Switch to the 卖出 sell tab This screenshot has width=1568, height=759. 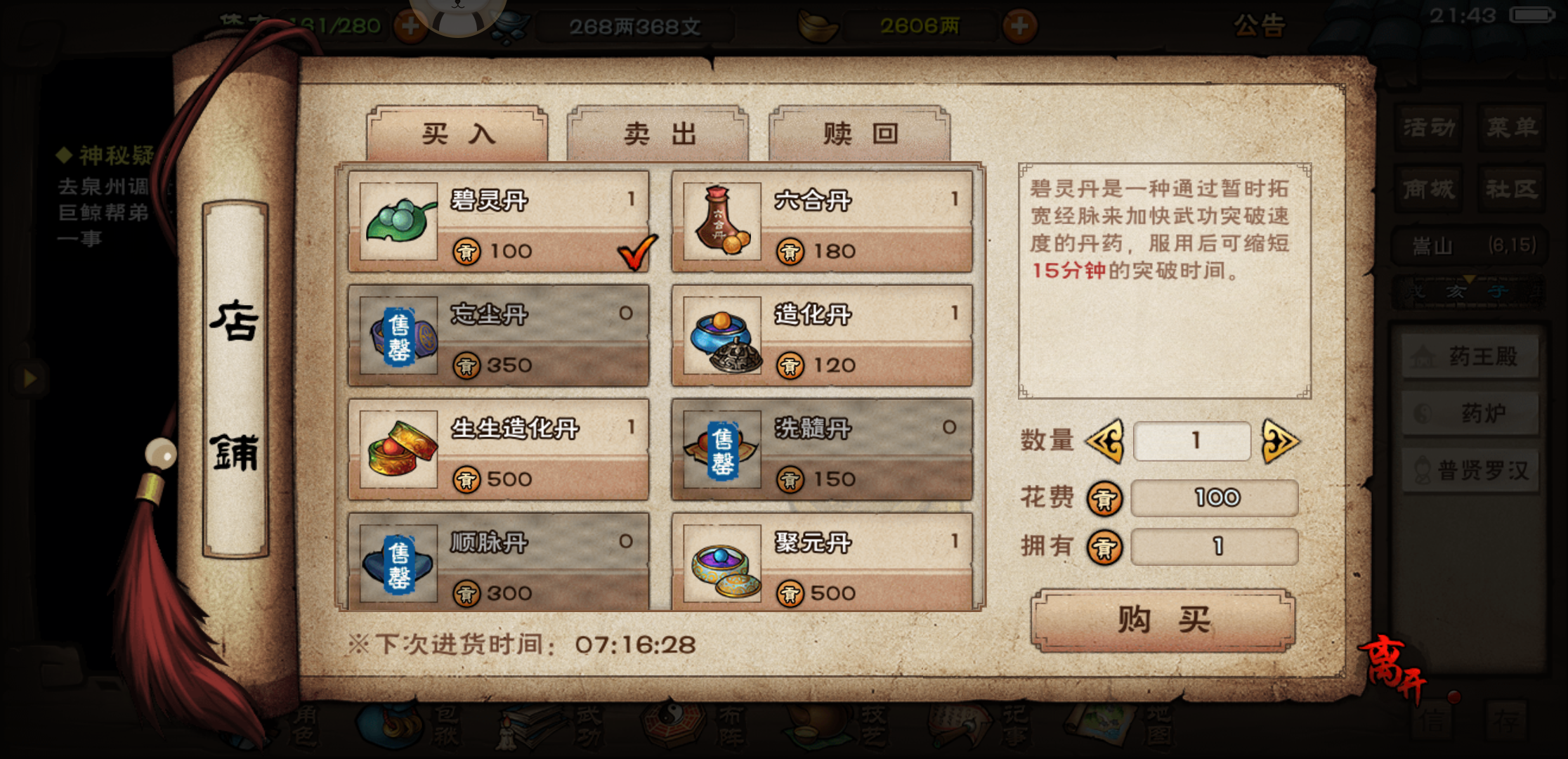tap(658, 134)
